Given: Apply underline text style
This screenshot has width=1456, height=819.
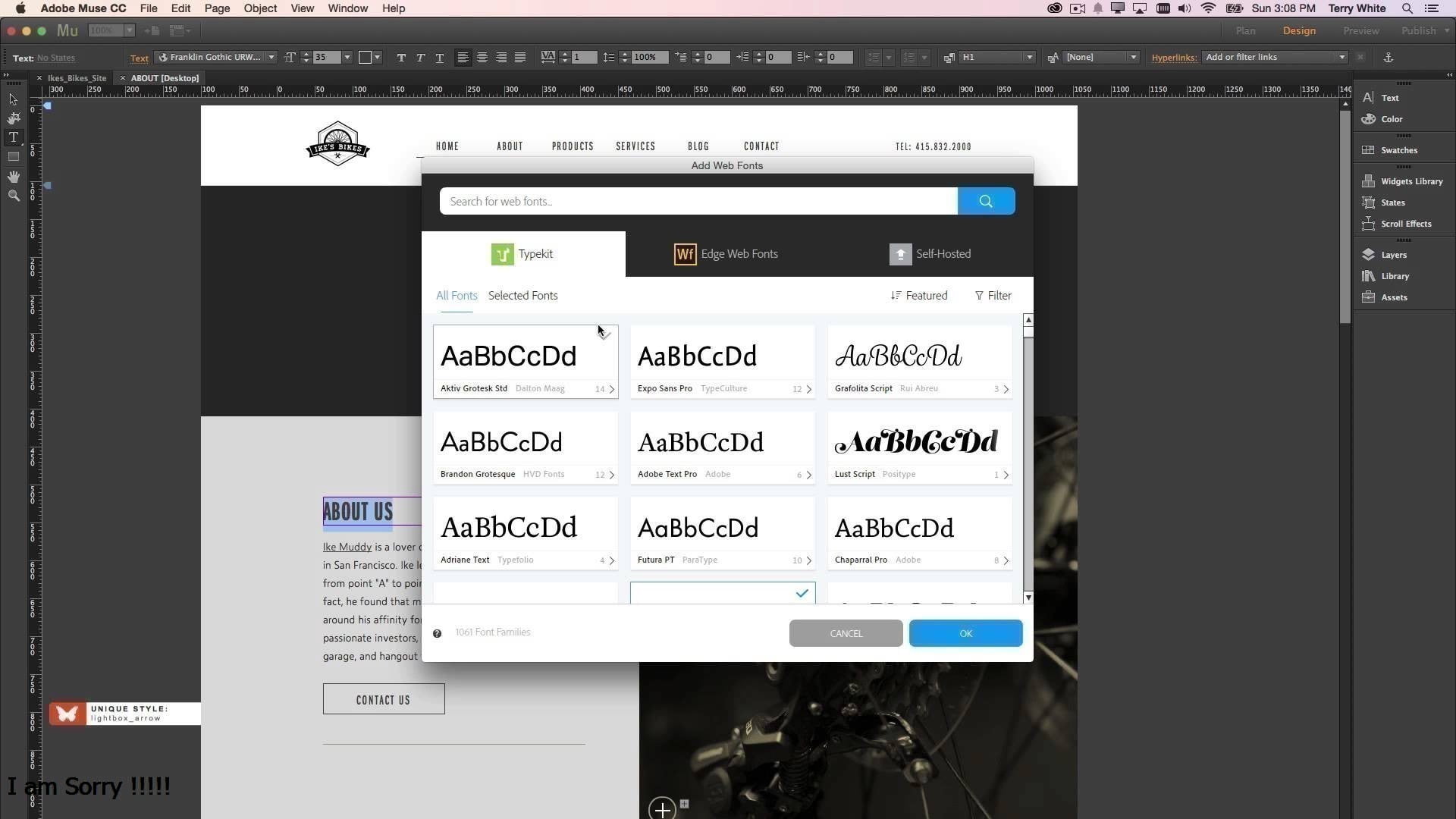Looking at the screenshot, I should coord(439,58).
